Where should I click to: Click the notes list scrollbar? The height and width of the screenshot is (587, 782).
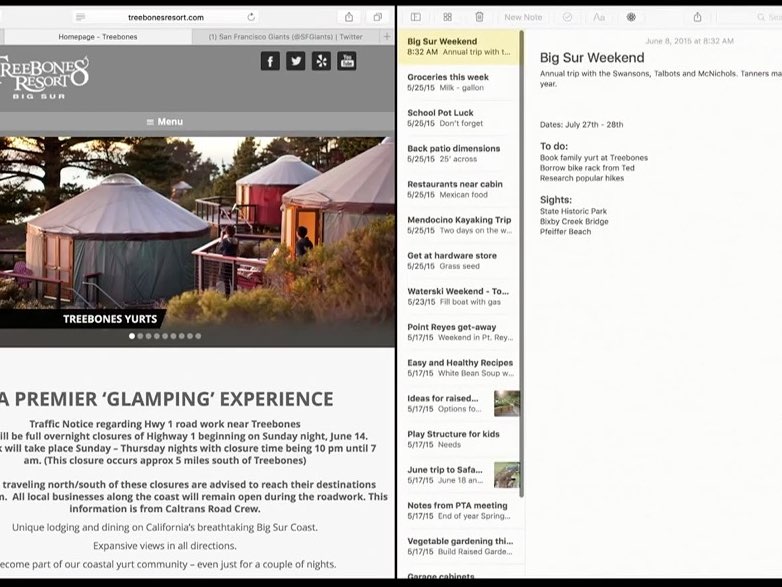[x=522, y=263]
